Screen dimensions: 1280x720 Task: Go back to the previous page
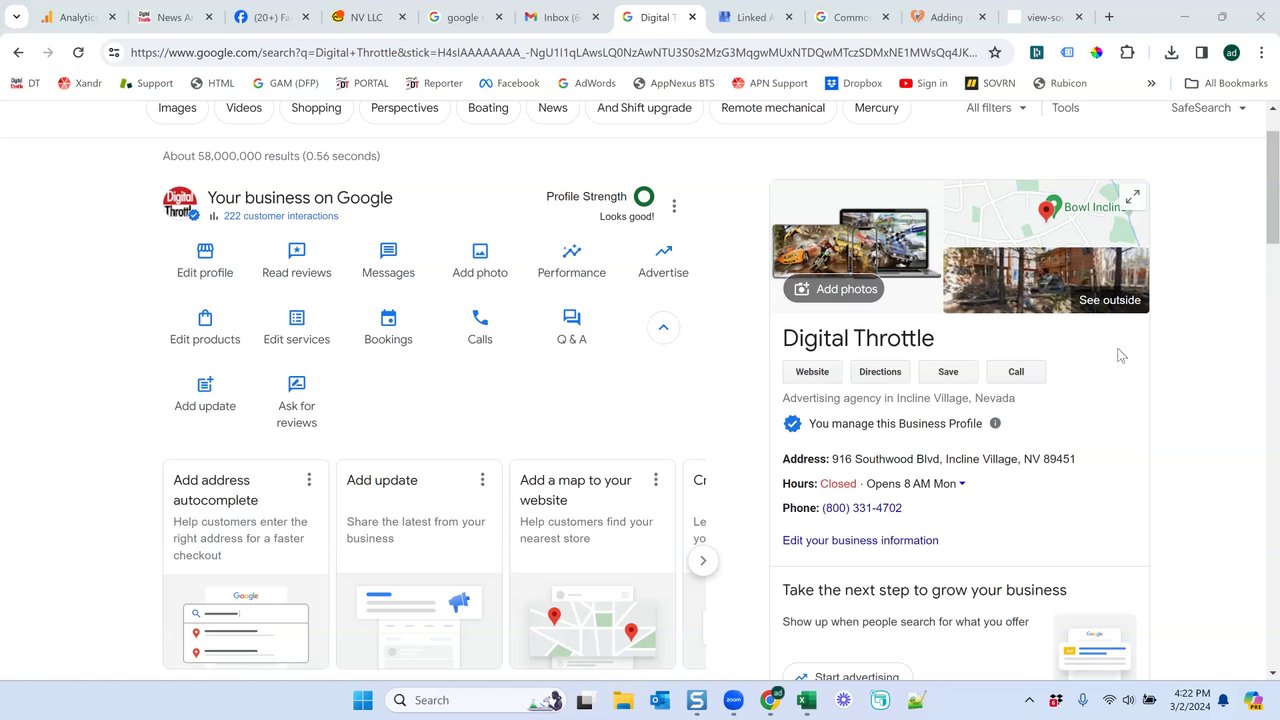coord(18,52)
